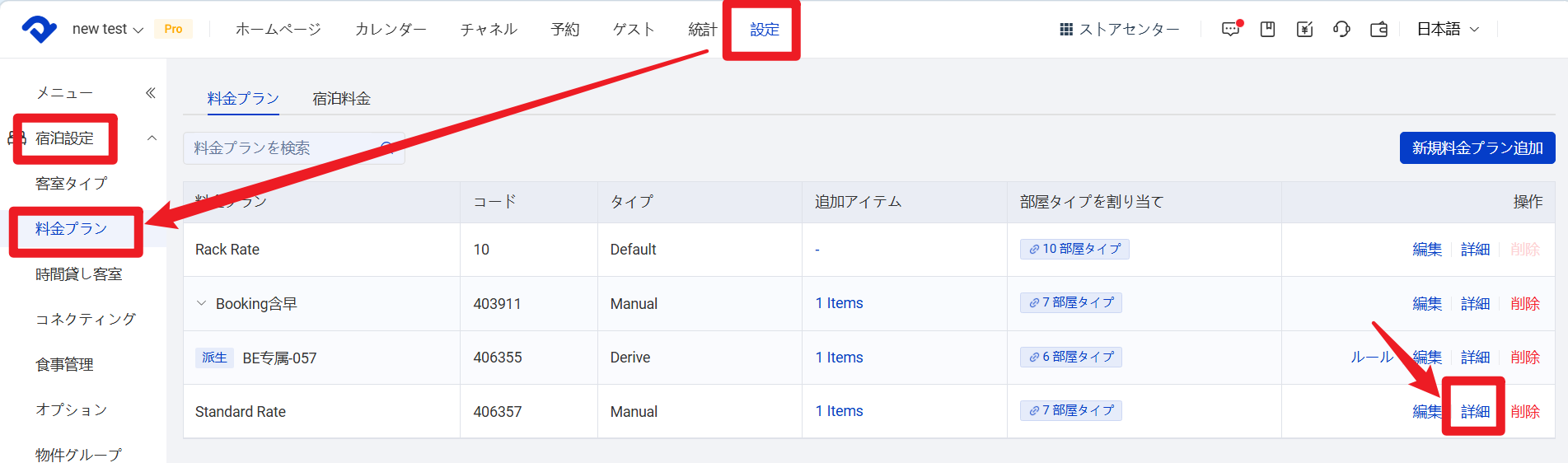Open ゲスト in top navigation
The image size is (1568, 463).
[634, 29]
